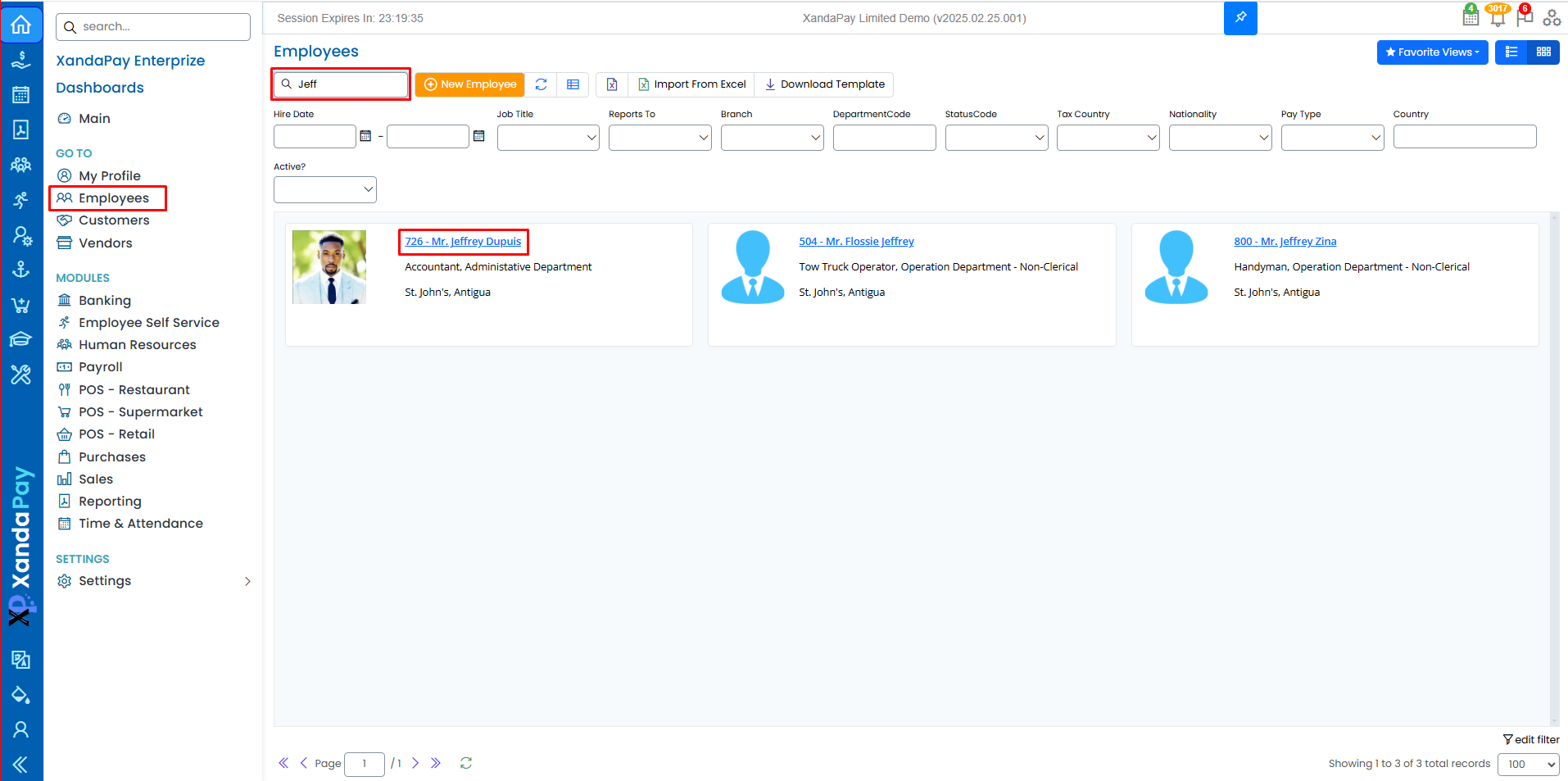Open the Branch filter dropdown
This screenshot has height=781, width=1568.
pos(773,138)
